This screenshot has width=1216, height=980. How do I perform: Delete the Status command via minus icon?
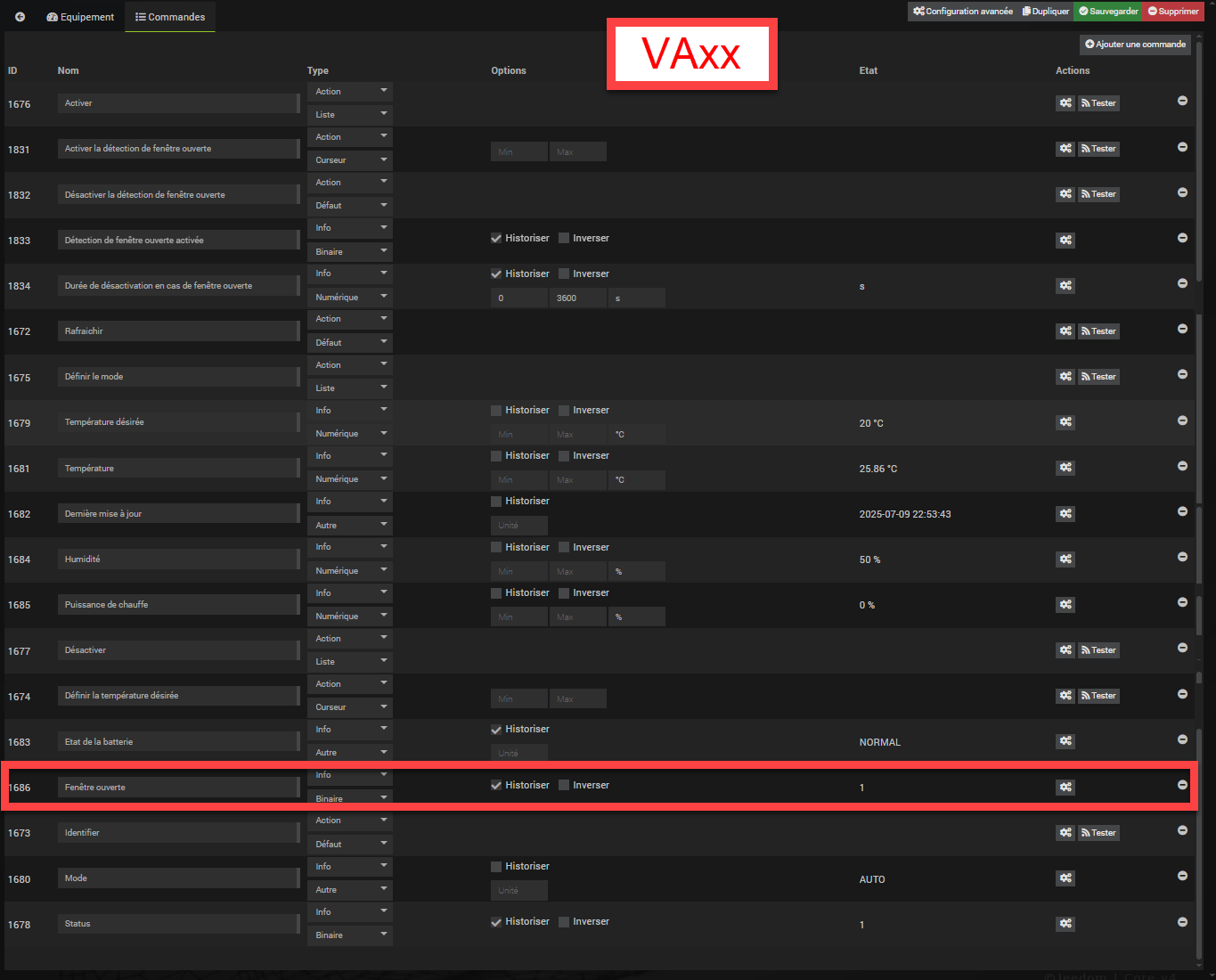1182,922
